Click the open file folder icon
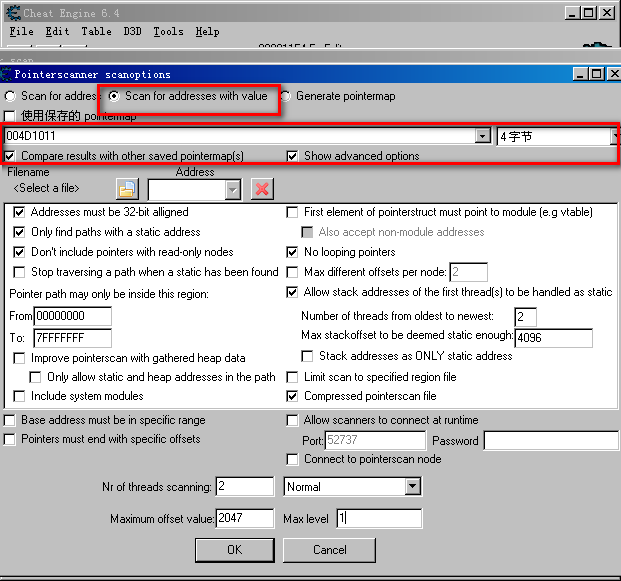 127,189
